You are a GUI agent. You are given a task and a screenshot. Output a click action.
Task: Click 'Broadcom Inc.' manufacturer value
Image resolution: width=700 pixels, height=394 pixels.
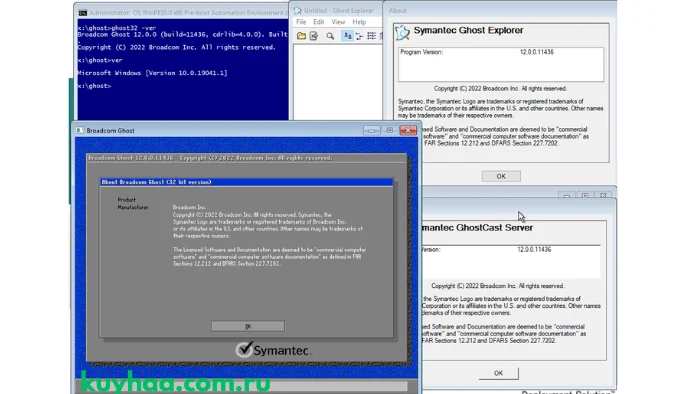[x=189, y=207]
